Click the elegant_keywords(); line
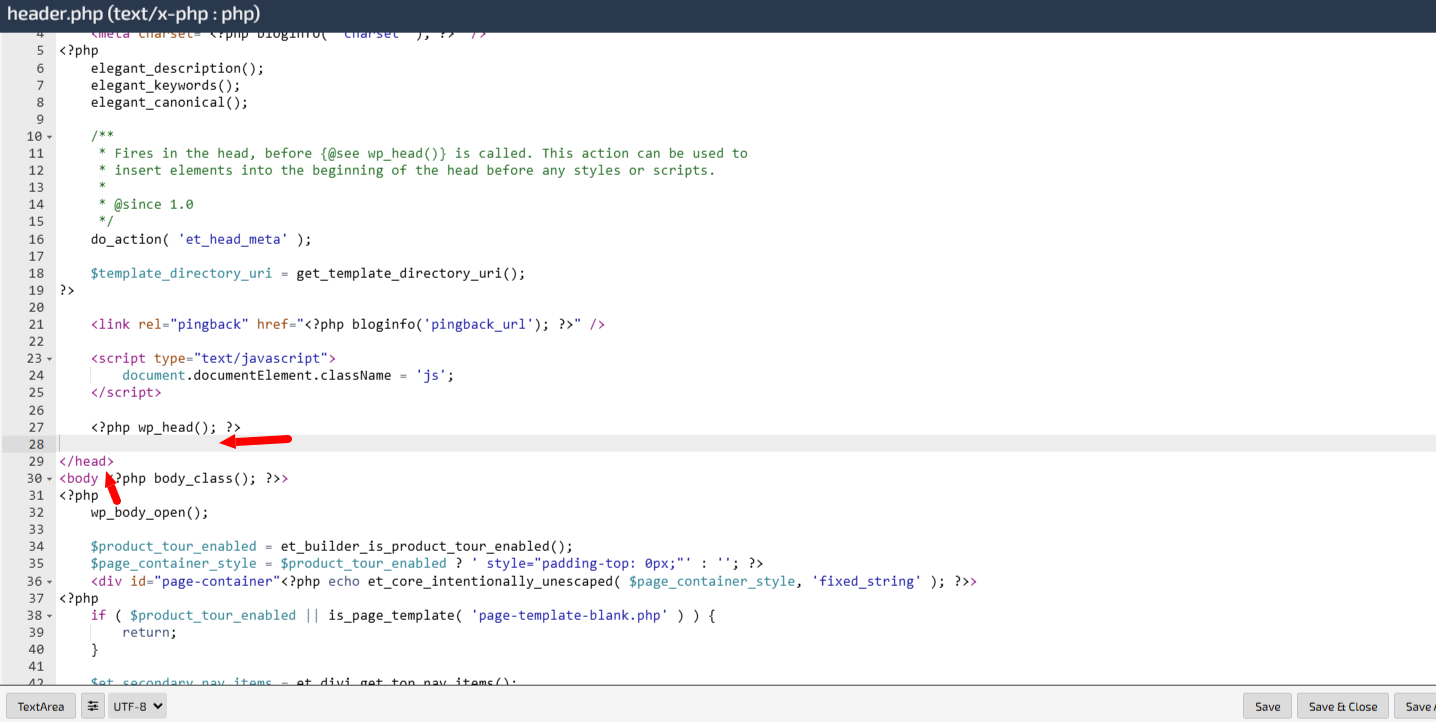This screenshot has width=1436, height=722. 165,85
